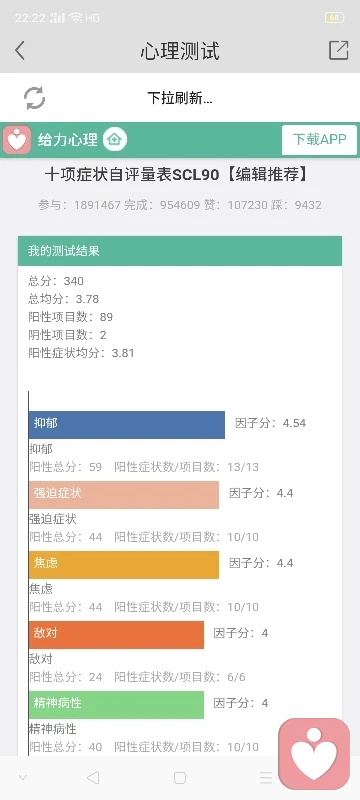
Task: Tap the battery indicator in status bar
Action: coord(335,18)
